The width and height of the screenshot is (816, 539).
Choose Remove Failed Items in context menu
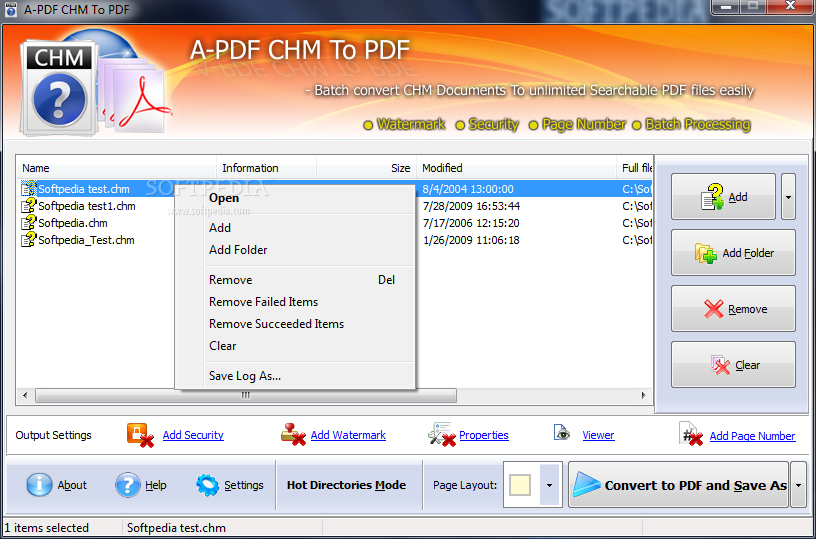click(x=295, y=302)
